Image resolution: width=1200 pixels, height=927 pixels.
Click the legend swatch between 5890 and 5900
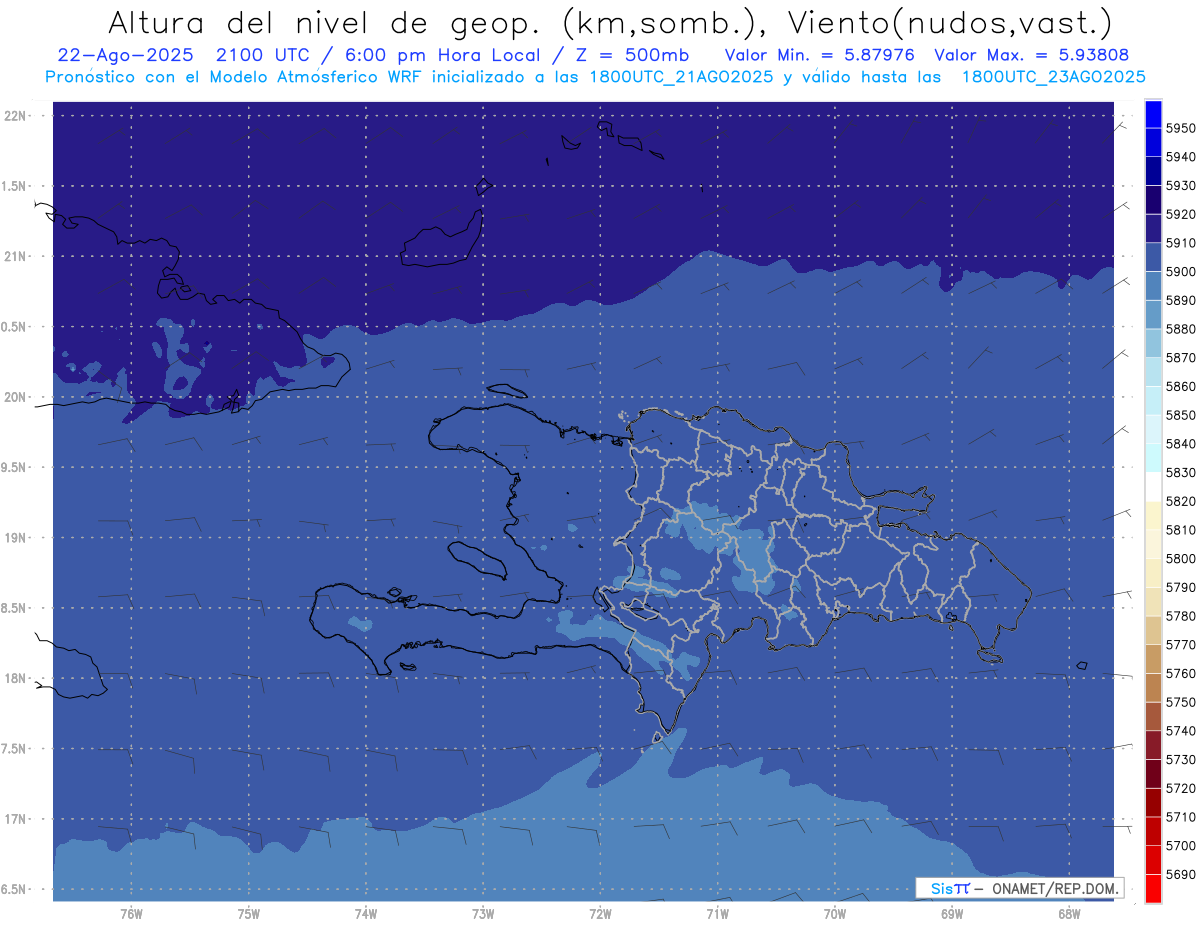pos(1153,286)
